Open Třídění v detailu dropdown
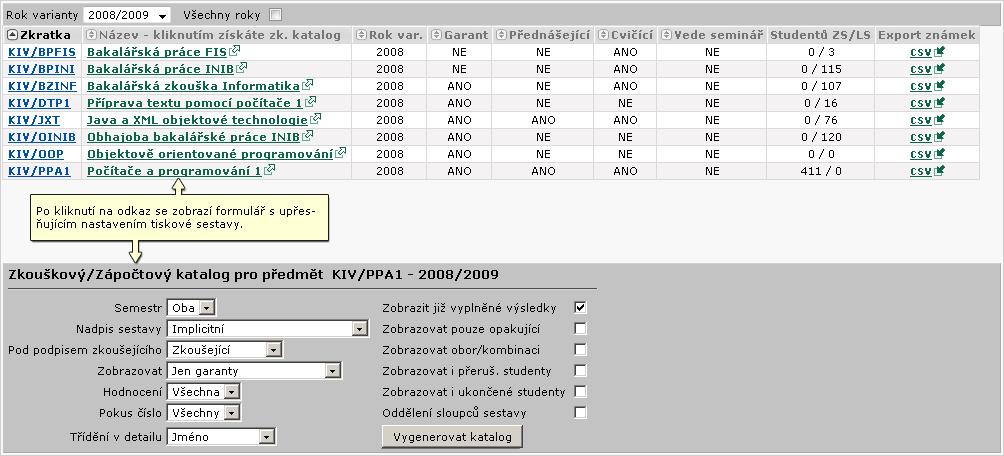Image resolution: width=1004 pixels, height=456 pixels. (221, 437)
